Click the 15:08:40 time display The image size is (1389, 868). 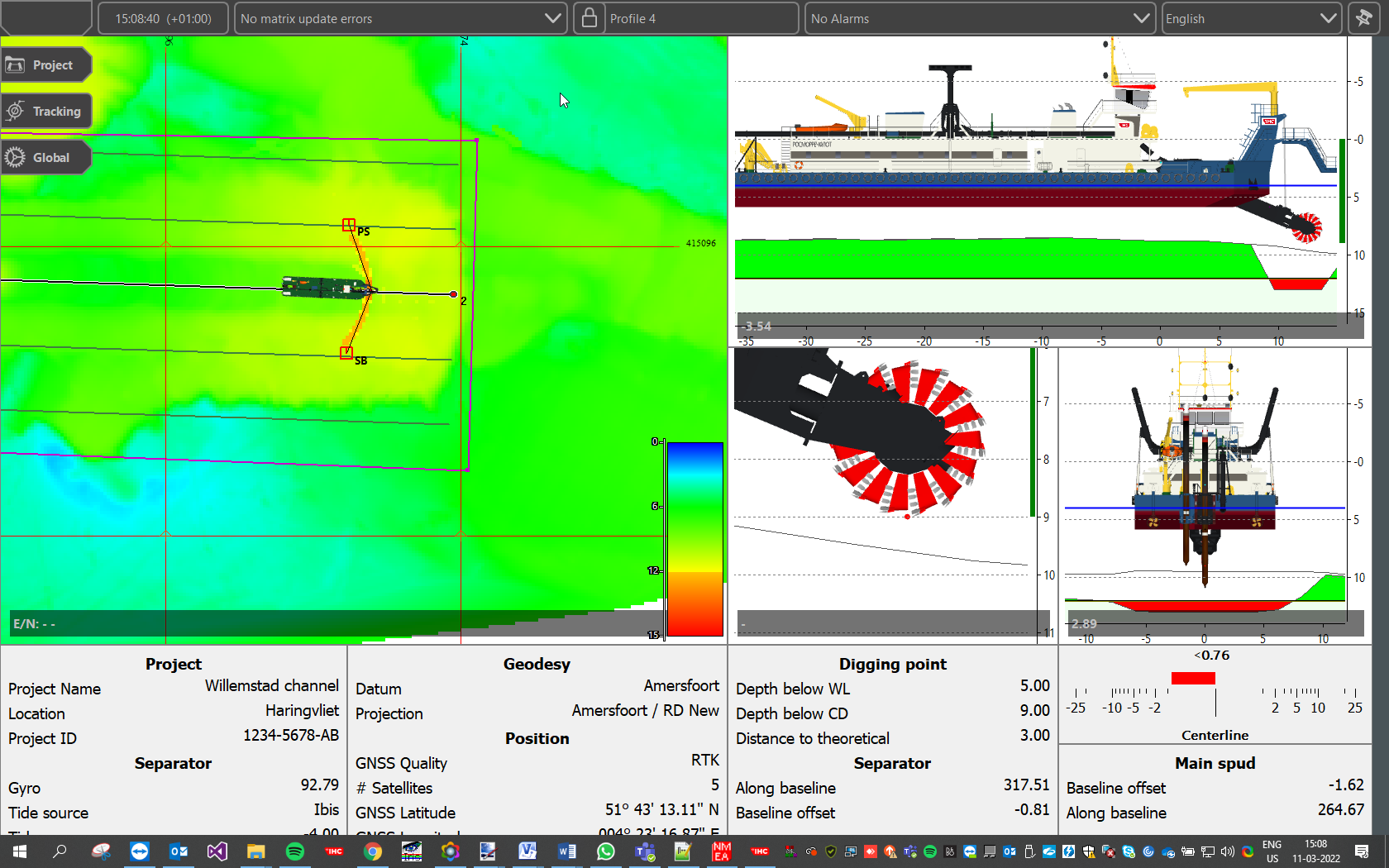pyautogui.click(x=162, y=18)
